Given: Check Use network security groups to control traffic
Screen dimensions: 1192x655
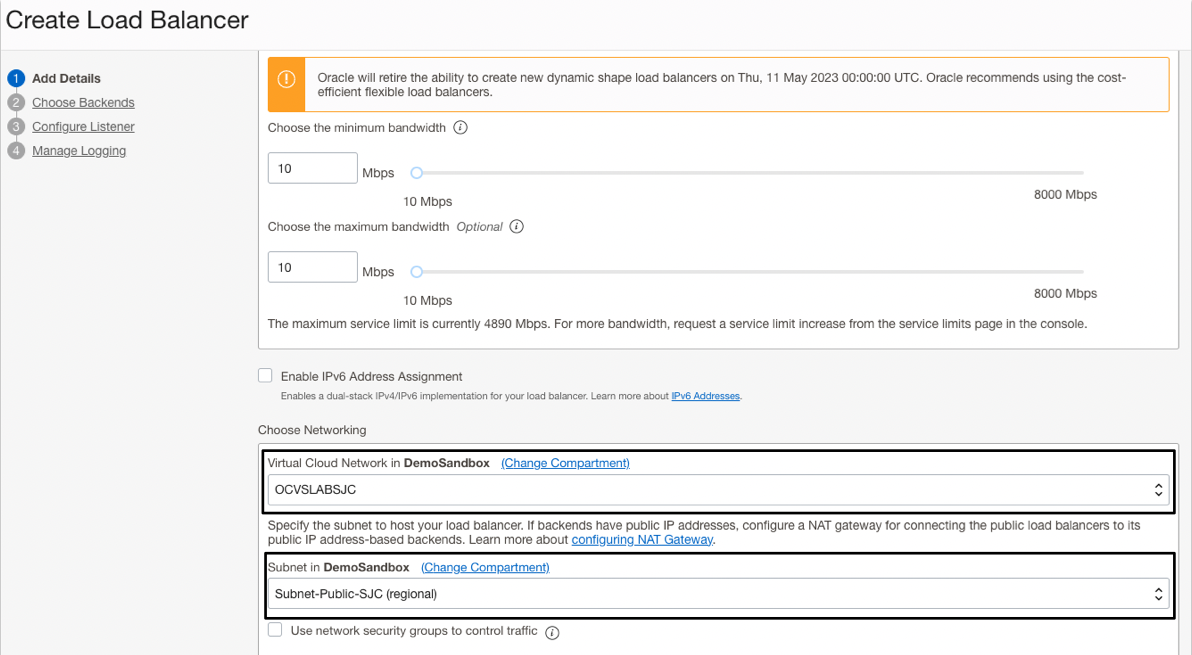Looking at the screenshot, I should [x=275, y=629].
